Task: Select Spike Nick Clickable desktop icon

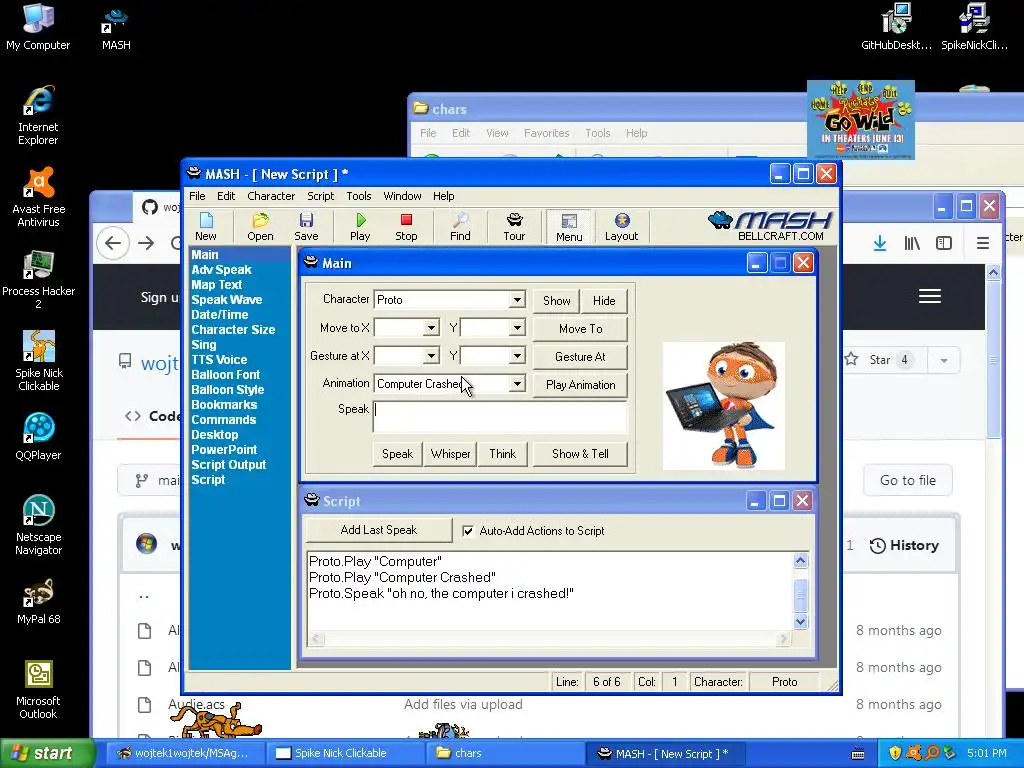Action: pos(38,361)
